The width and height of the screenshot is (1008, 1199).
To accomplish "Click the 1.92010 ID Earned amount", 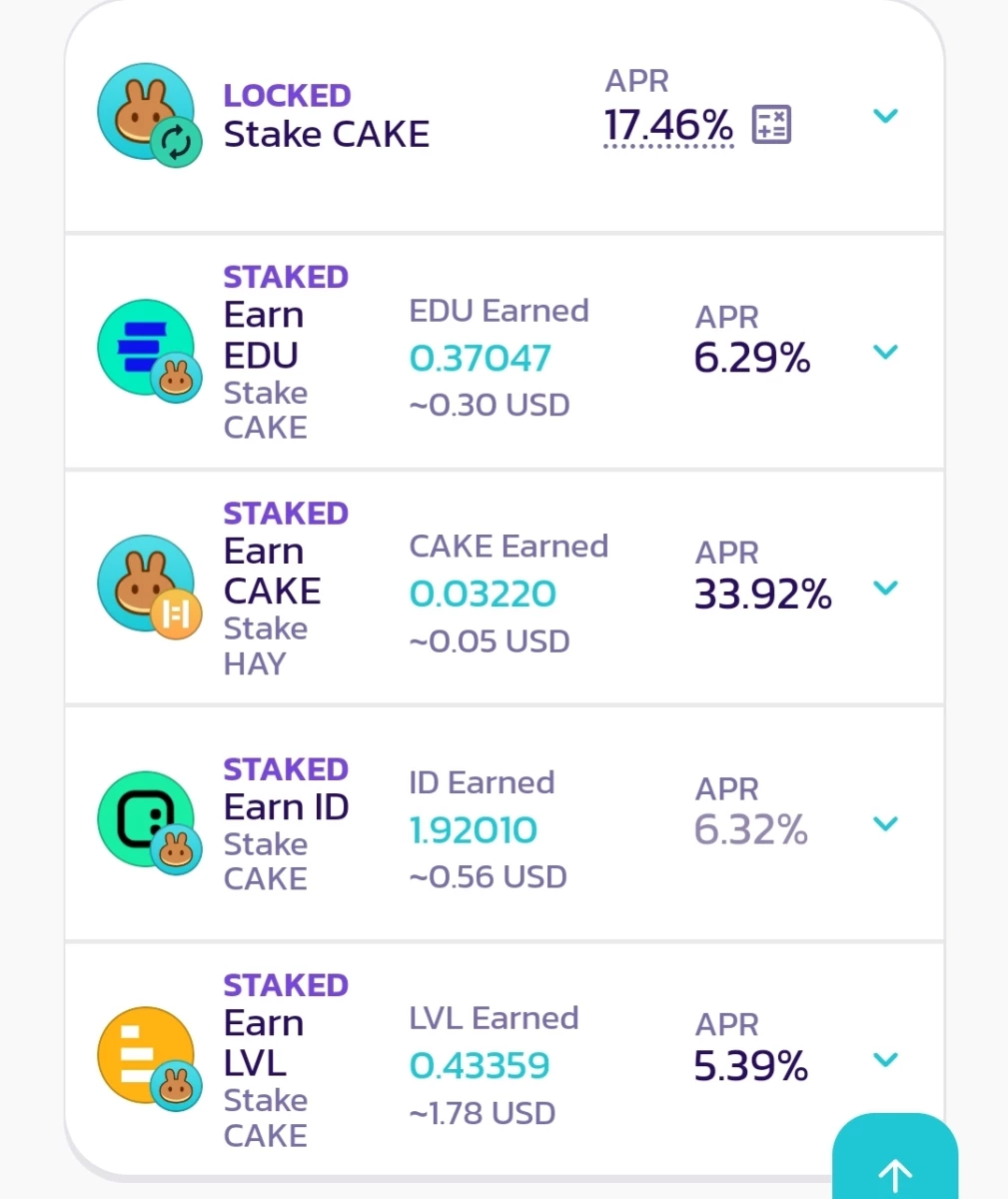I will point(474,829).
